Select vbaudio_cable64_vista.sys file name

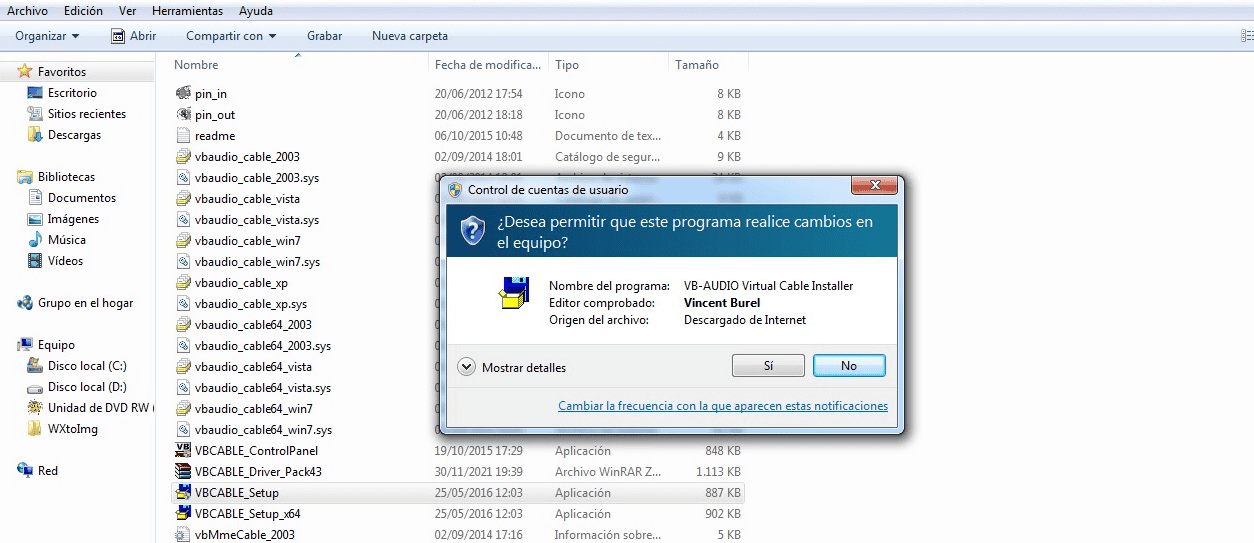263,387
